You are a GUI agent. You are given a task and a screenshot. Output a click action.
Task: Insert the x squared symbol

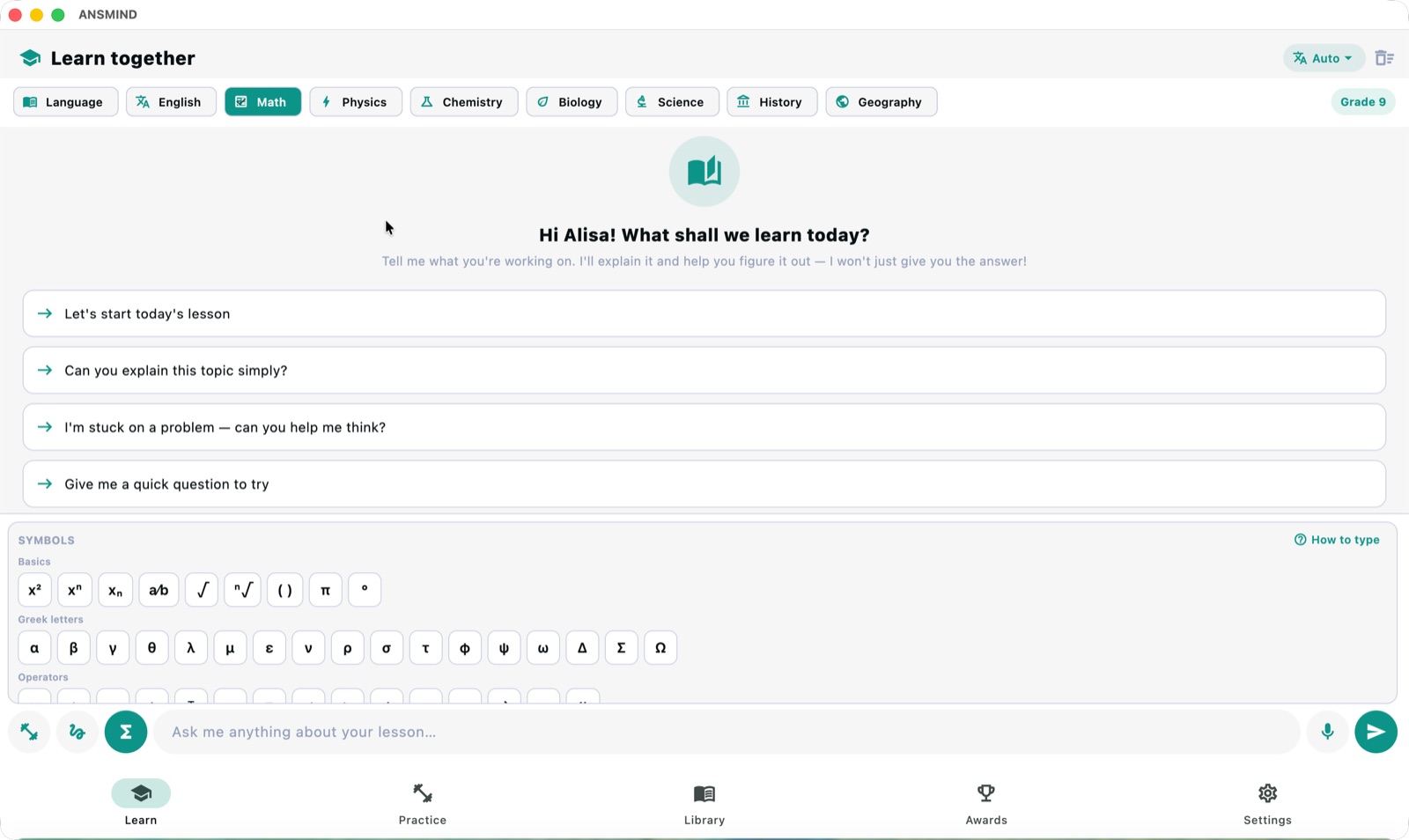pyautogui.click(x=34, y=590)
